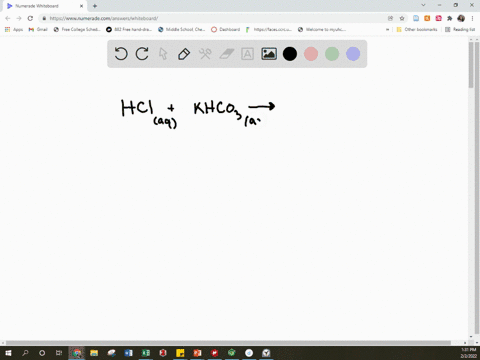Open the Other bookmarks folder
This screenshot has height=360, width=480.
coord(417,29)
